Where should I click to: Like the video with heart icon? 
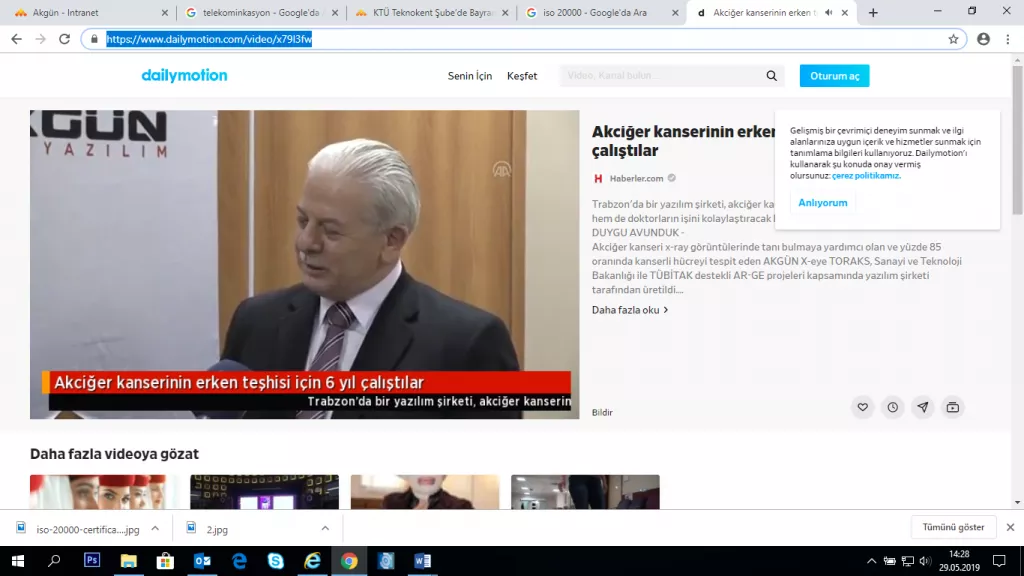862,407
